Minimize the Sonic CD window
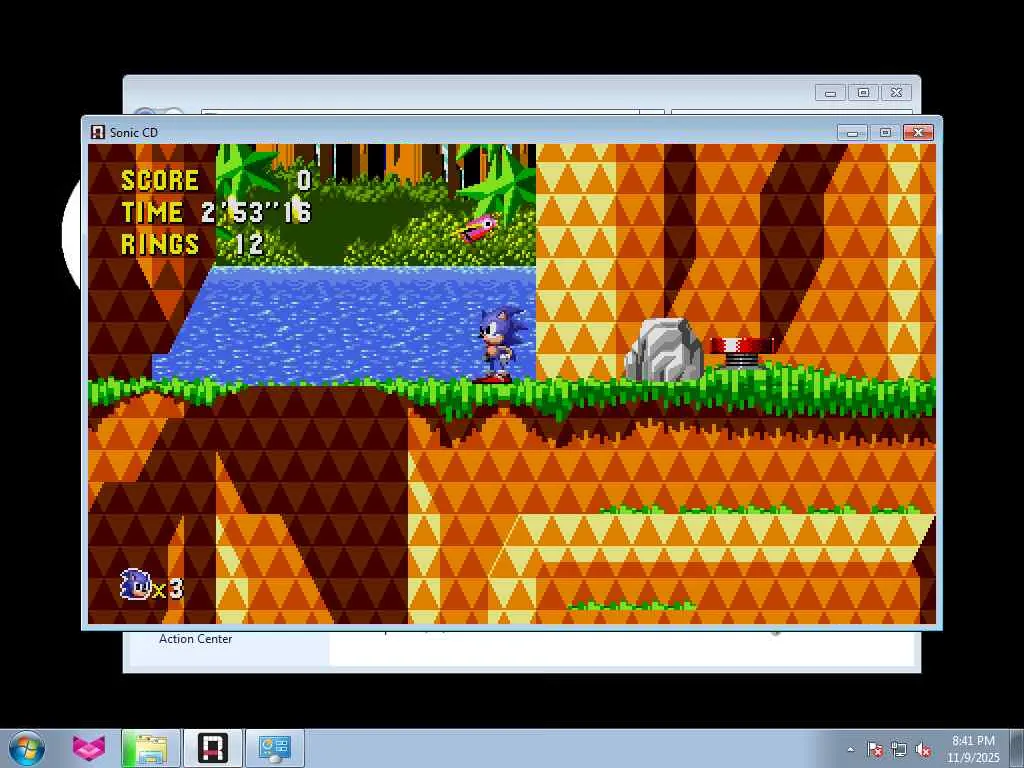Screen dimensions: 1024x768 [852, 133]
